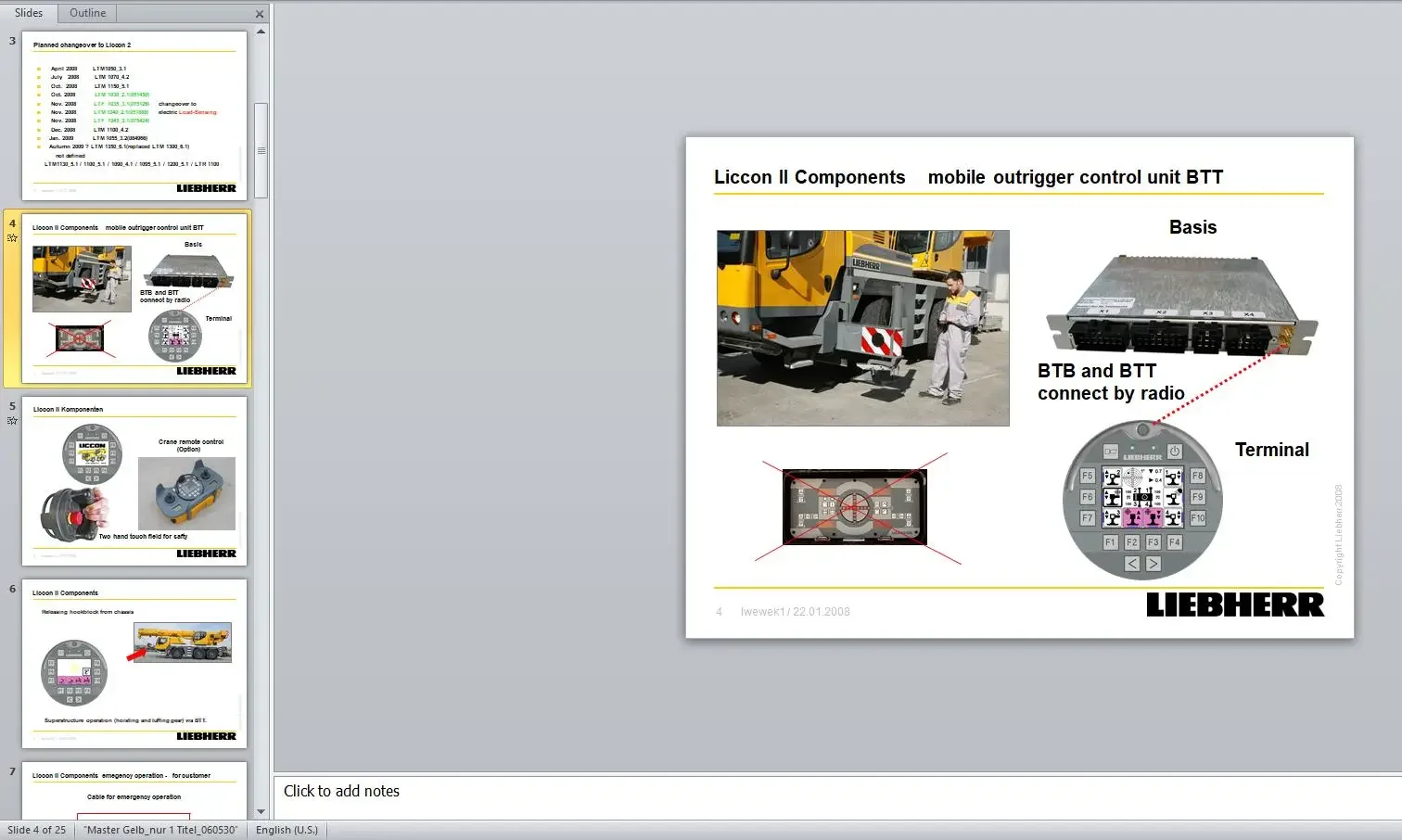
Task: Click the Master Gelb theme name in status bar
Action: tap(160, 830)
